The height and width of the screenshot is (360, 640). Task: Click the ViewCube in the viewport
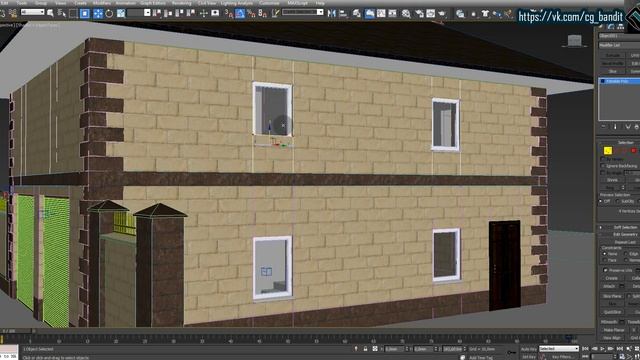pyautogui.click(x=575, y=40)
